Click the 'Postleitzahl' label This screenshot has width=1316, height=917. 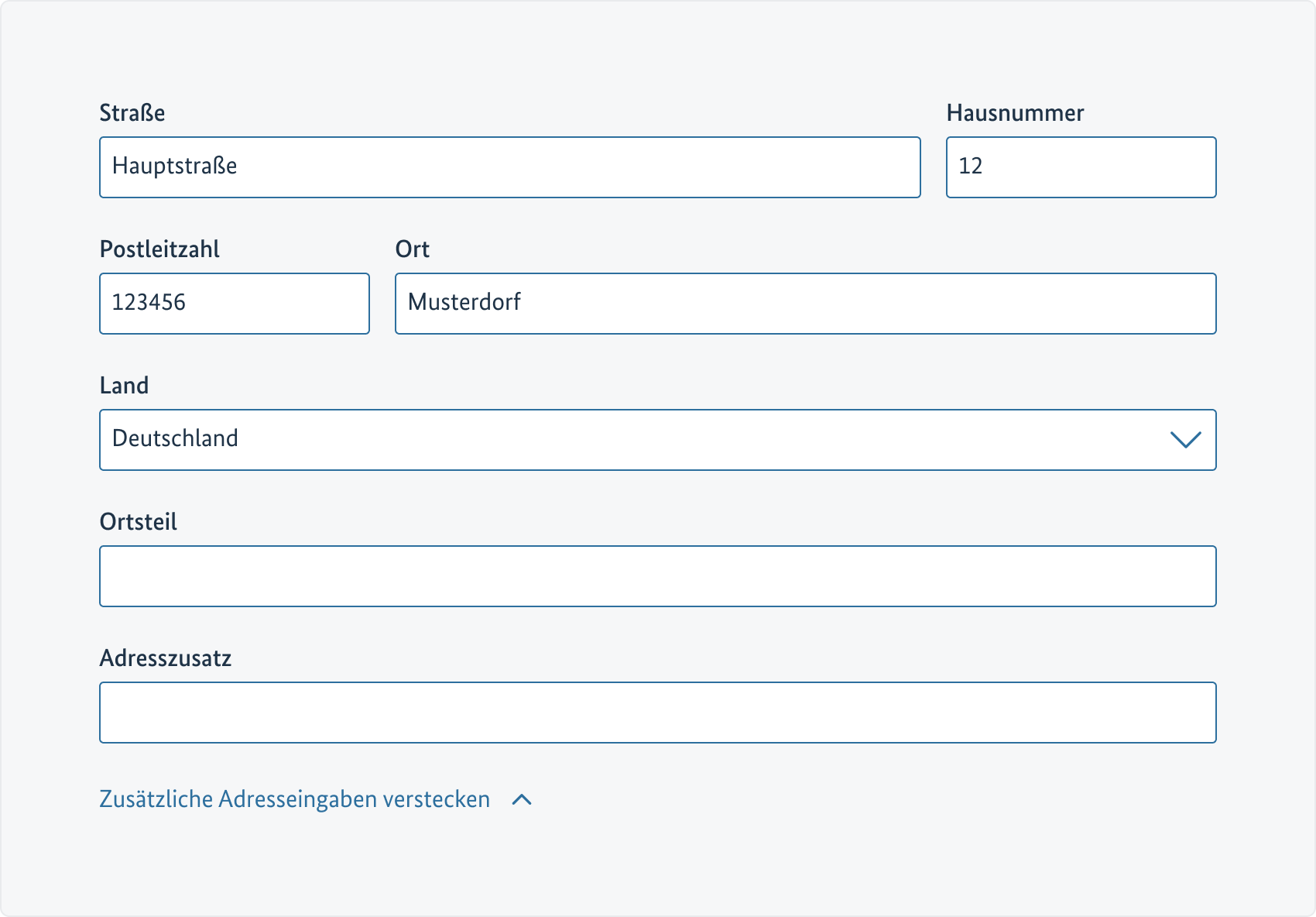[x=159, y=249]
